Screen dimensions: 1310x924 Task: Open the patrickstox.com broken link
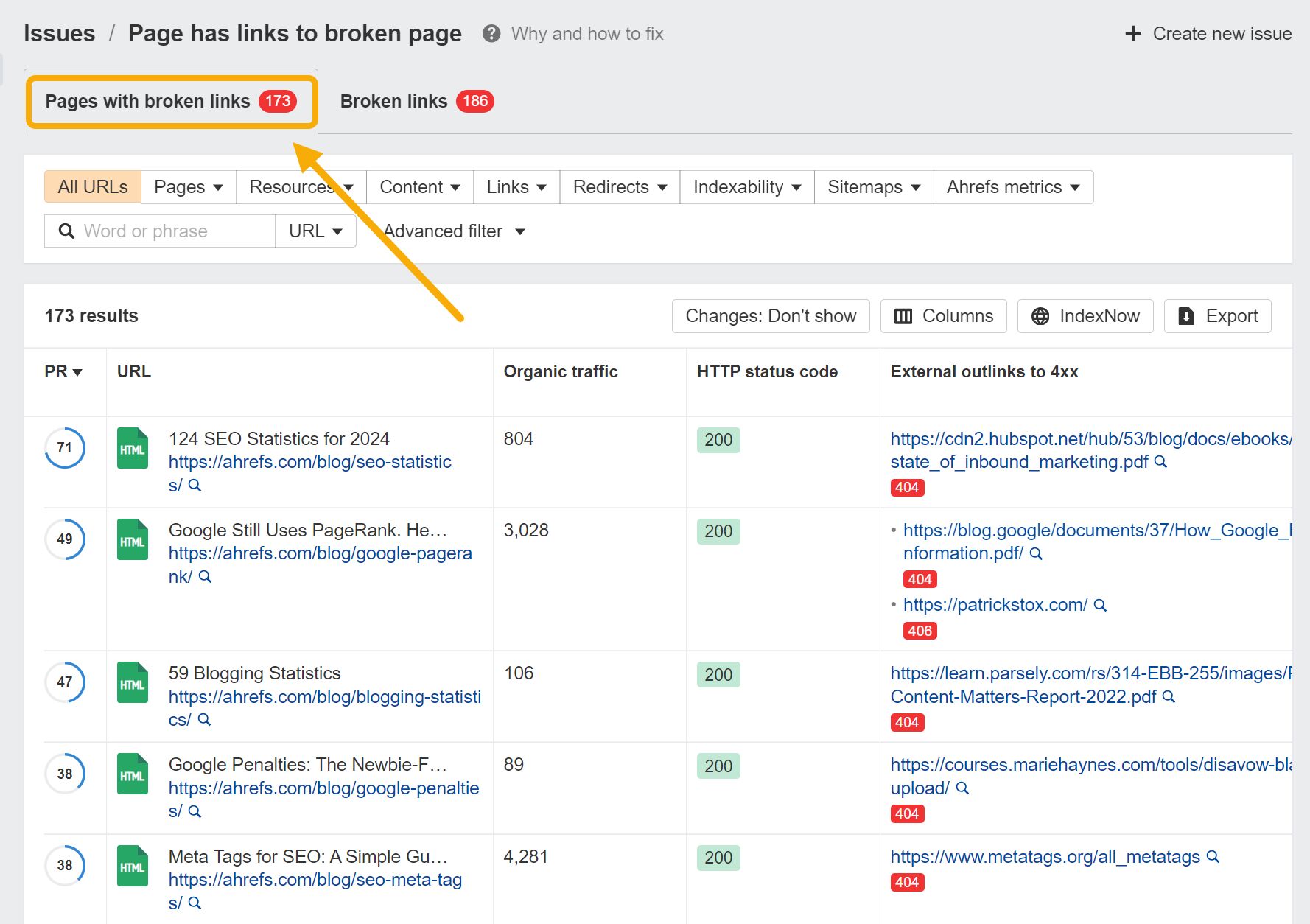[x=994, y=604]
